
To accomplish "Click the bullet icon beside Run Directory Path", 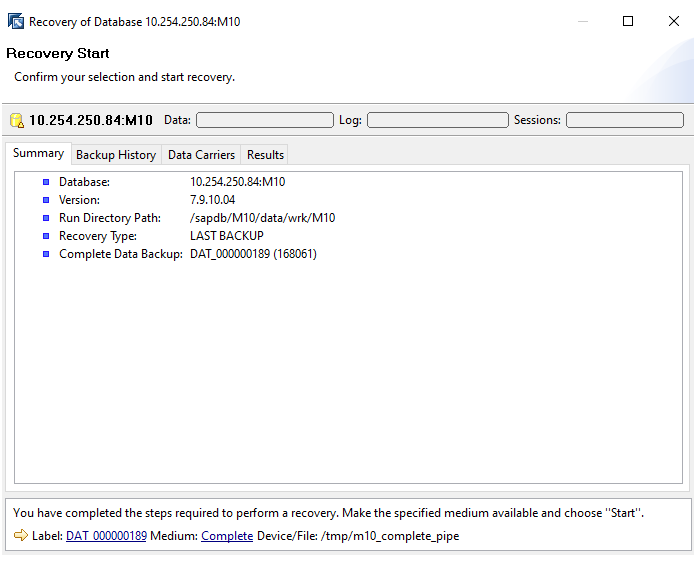I will tap(46, 218).
